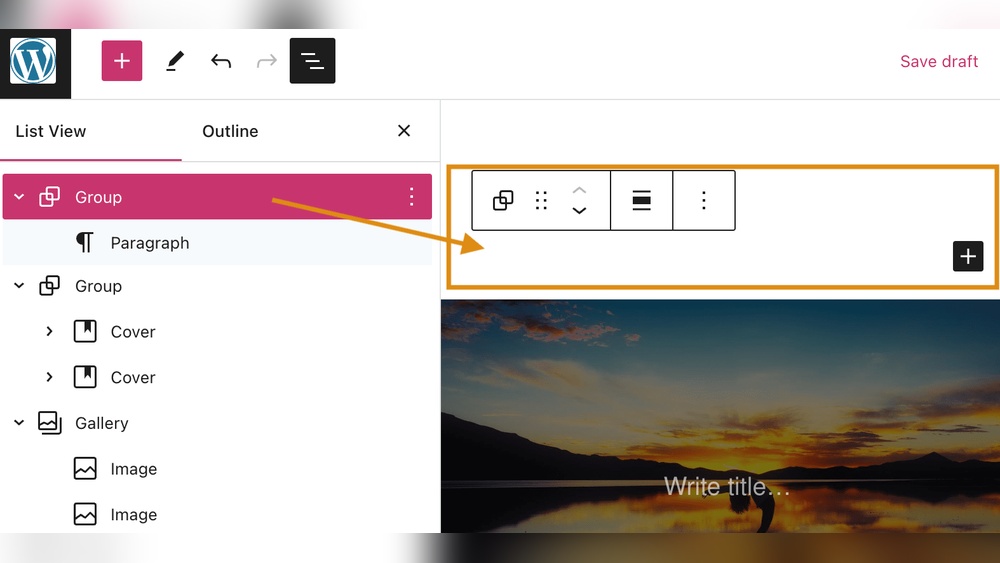Move block up with the up chevron
The height and width of the screenshot is (563, 1000).
tap(579, 190)
